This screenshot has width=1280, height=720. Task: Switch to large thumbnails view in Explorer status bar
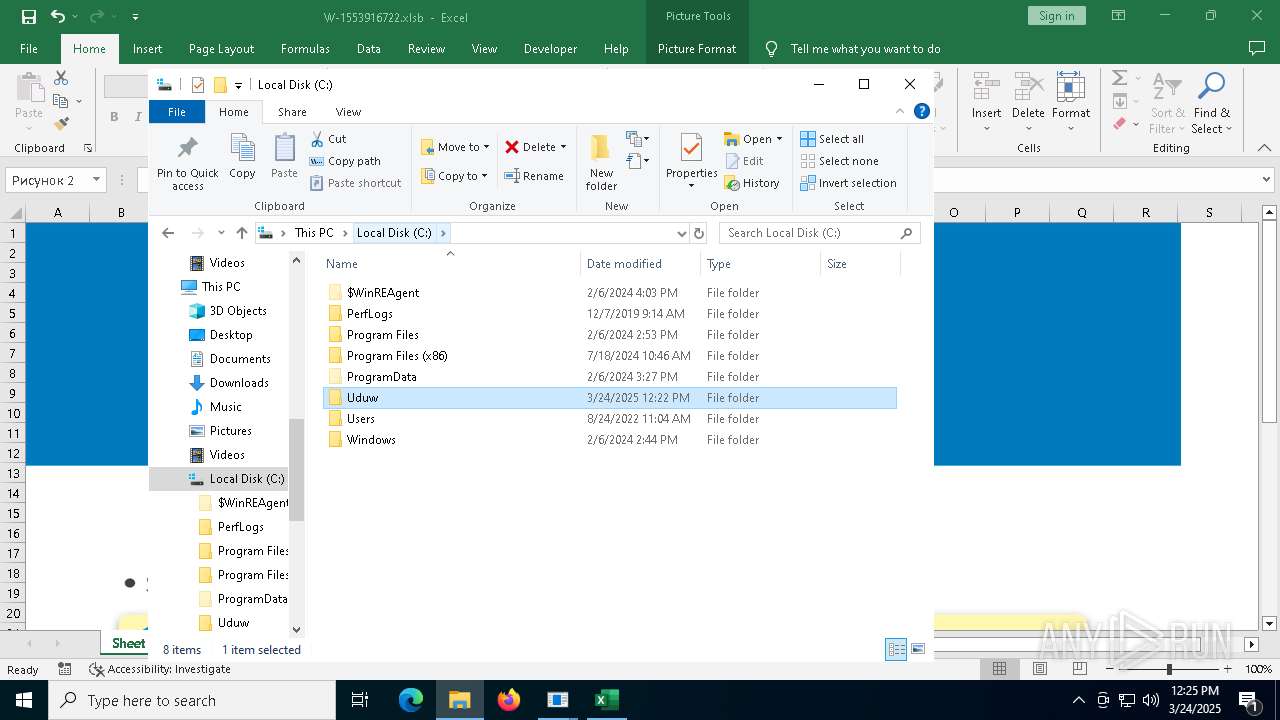click(917, 649)
